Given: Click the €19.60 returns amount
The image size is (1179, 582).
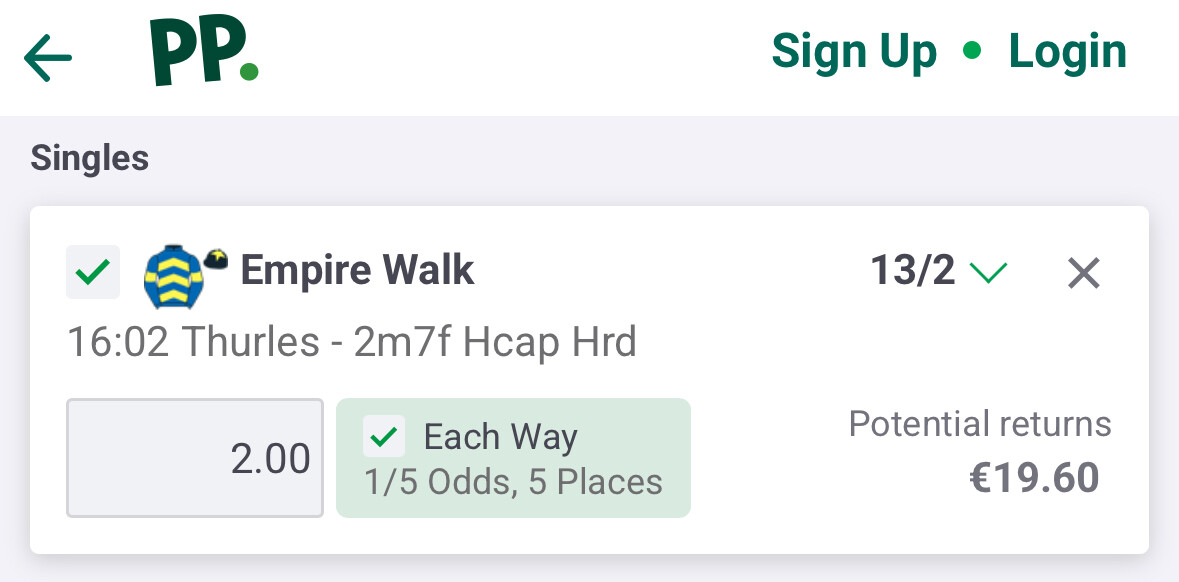Looking at the screenshot, I should point(1034,478).
